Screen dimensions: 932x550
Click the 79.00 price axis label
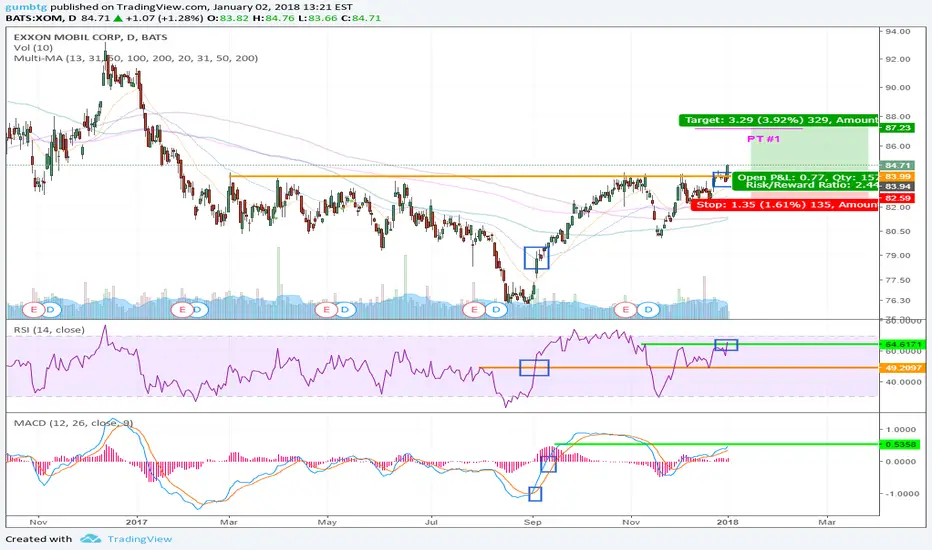pos(898,256)
